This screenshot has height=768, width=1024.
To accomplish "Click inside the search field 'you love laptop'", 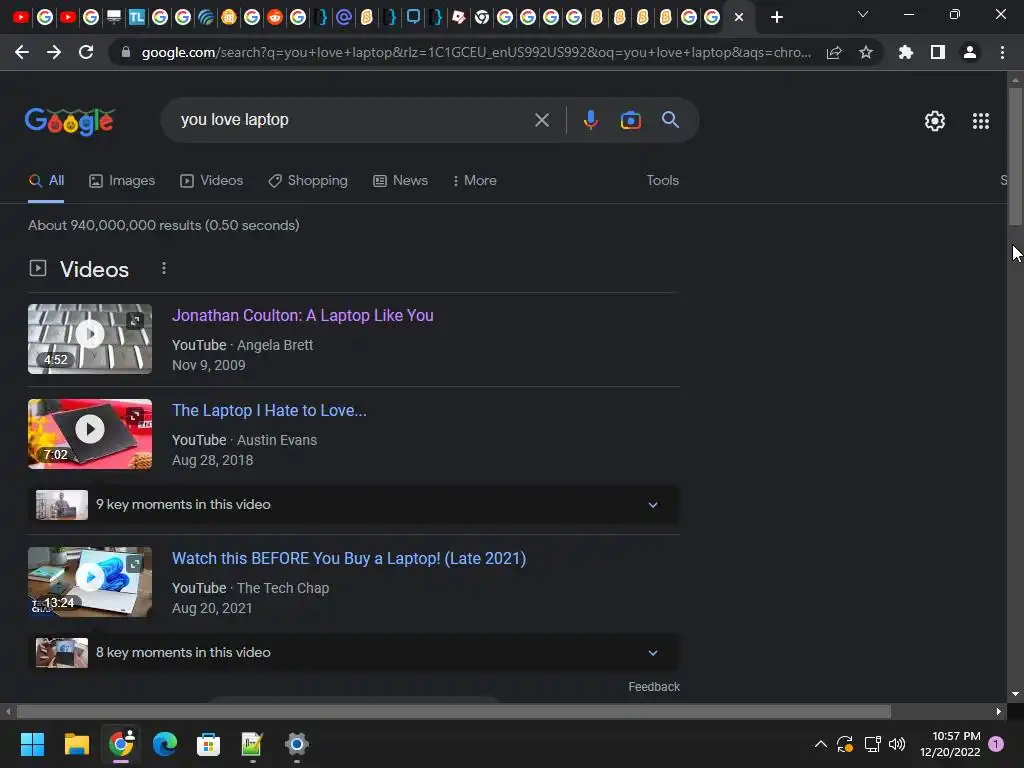I will (x=353, y=120).
